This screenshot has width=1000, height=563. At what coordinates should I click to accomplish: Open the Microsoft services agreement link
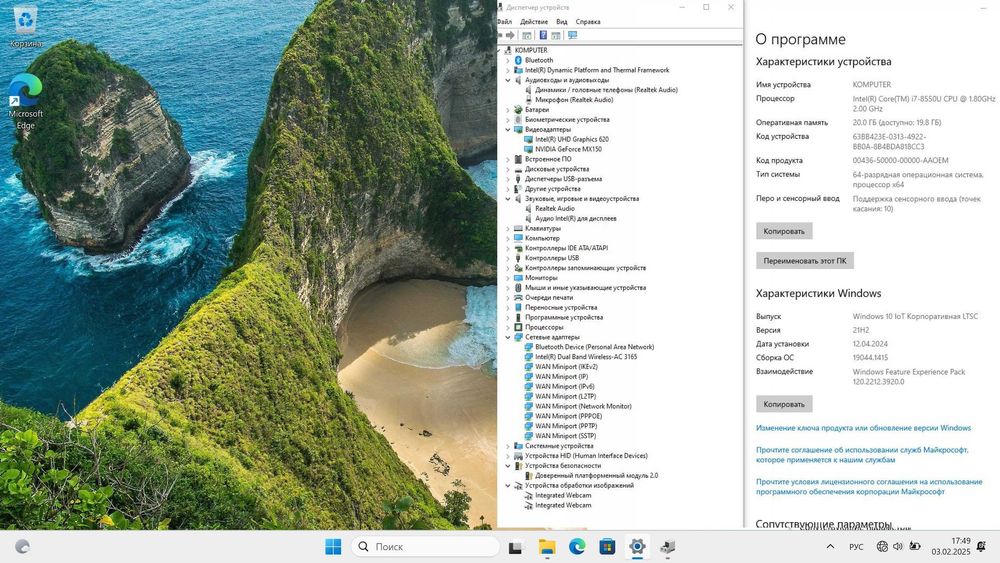[x=862, y=455]
